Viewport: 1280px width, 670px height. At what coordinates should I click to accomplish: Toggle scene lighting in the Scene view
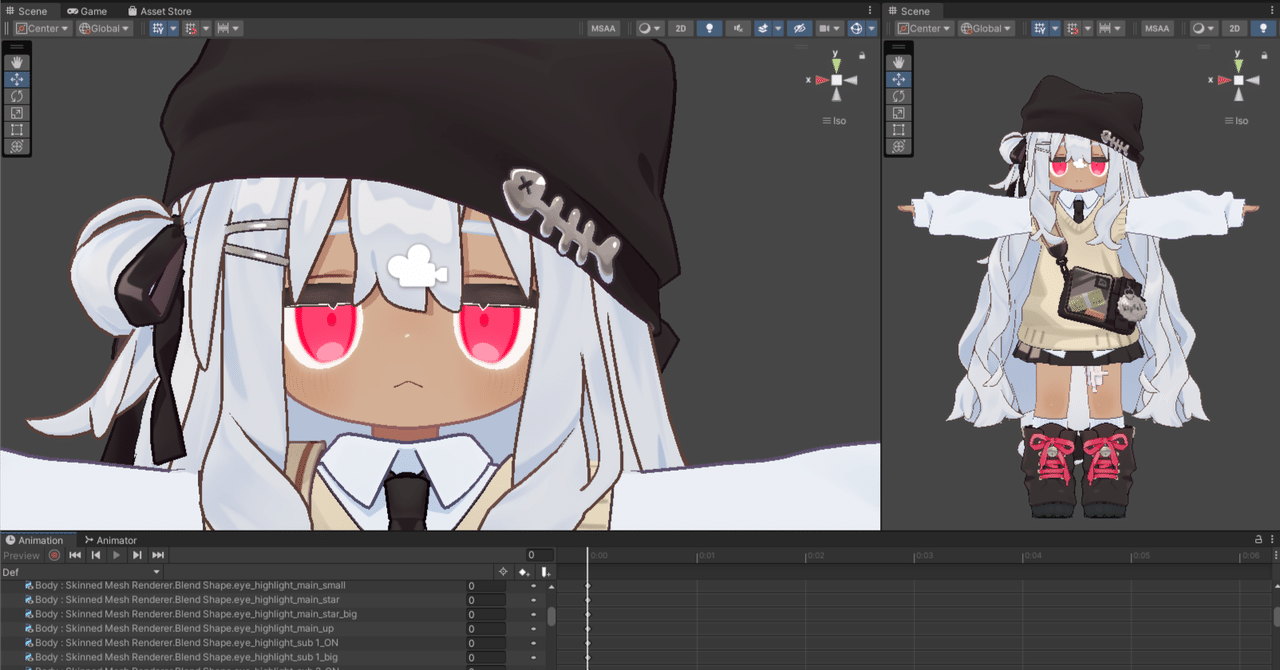click(x=709, y=28)
